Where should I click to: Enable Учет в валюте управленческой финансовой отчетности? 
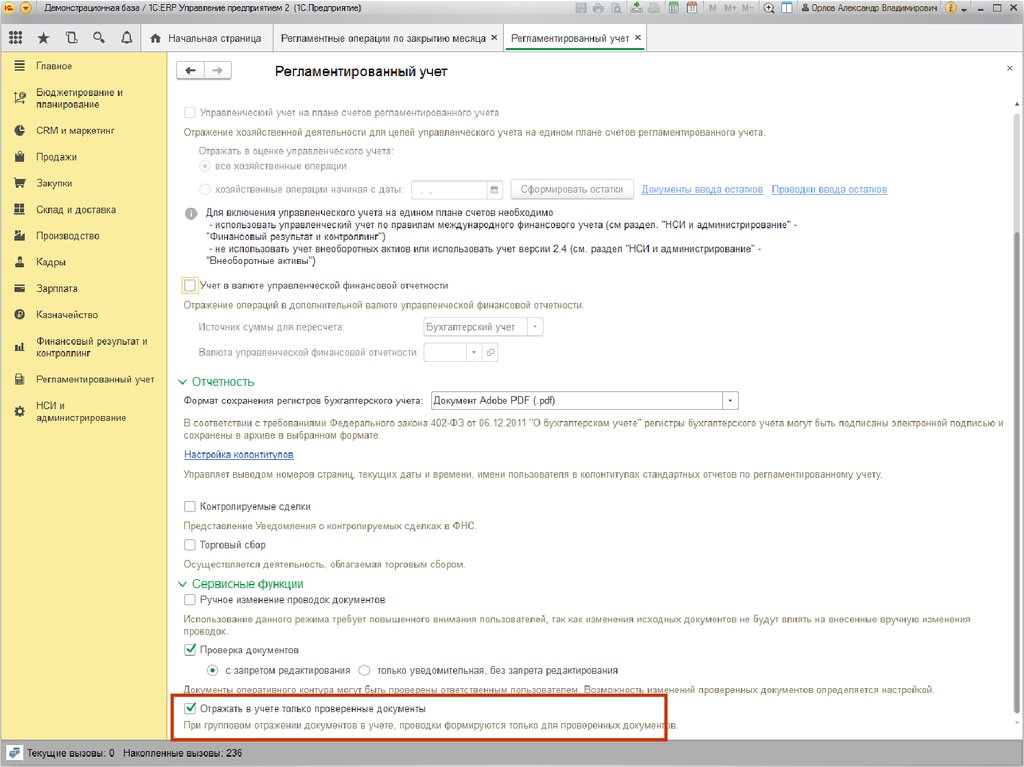[x=191, y=286]
